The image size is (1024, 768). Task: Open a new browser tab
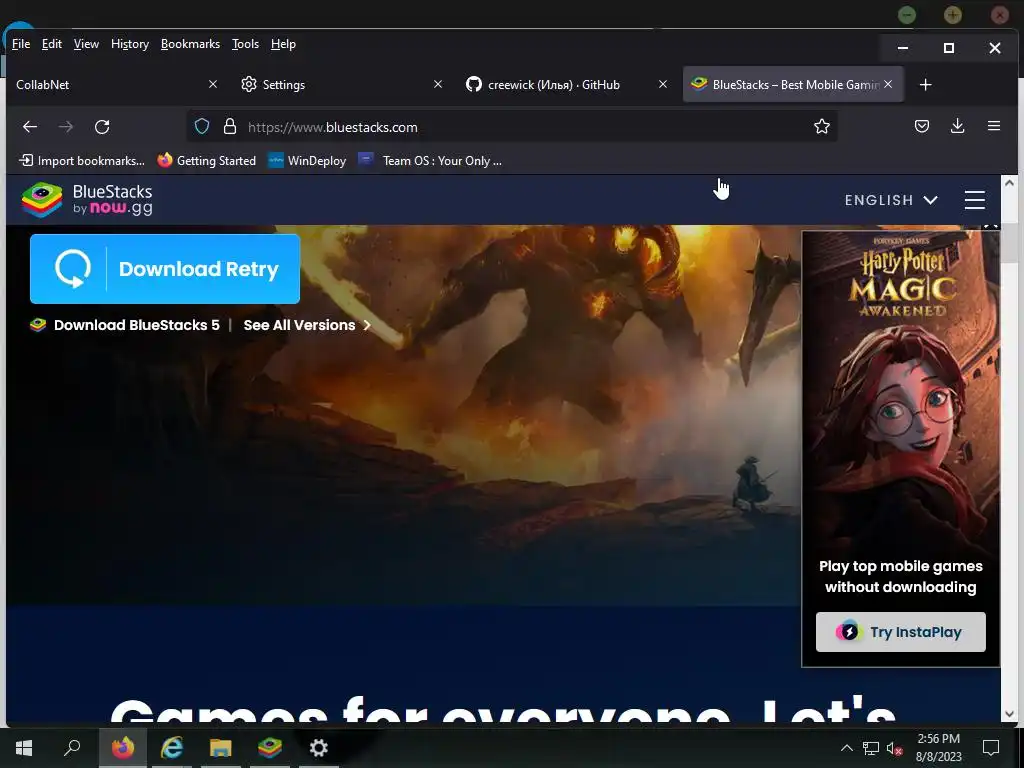(925, 85)
